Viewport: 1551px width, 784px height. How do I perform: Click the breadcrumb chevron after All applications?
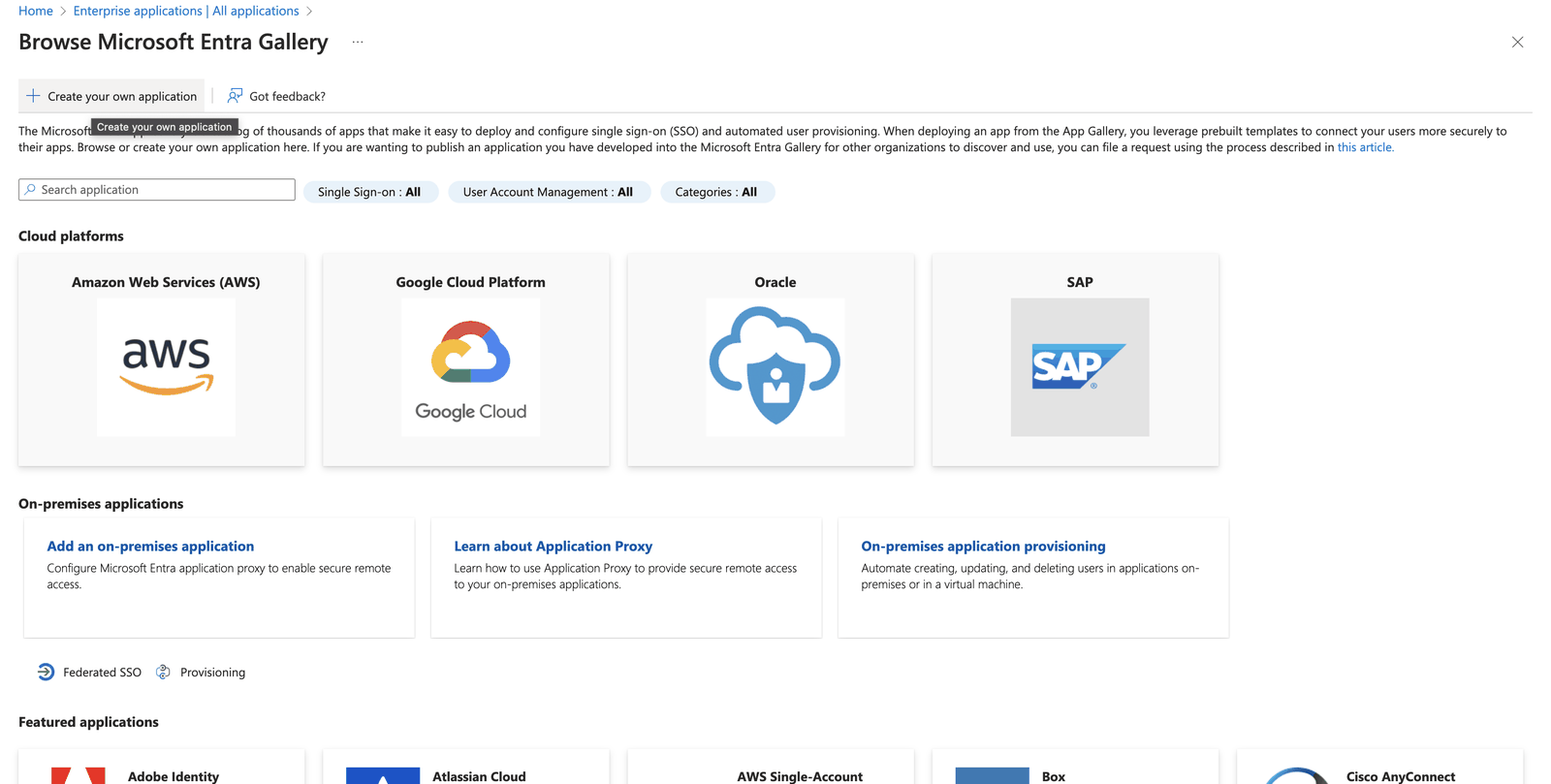(x=309, y=12)
